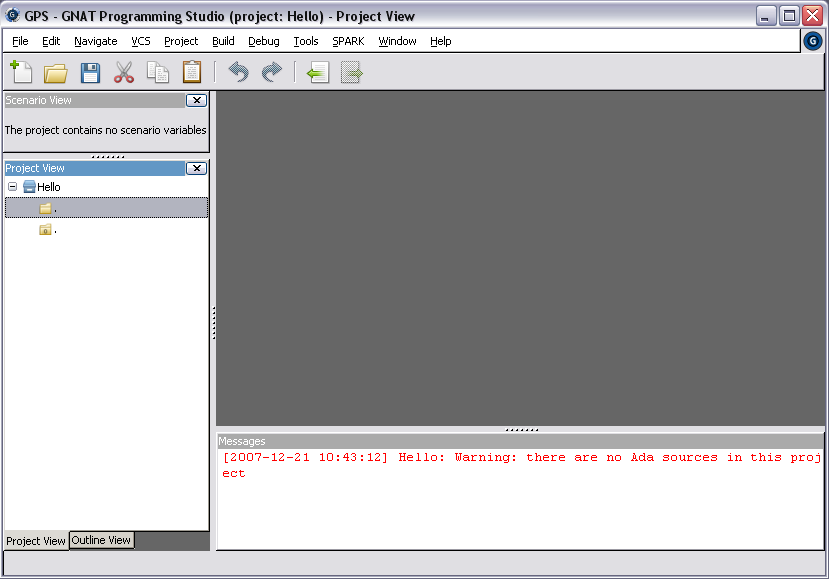Click the Paste clipboard icon
Viewport: 830px width, 579px height.
pyautogui.click(x=192, y=73)
